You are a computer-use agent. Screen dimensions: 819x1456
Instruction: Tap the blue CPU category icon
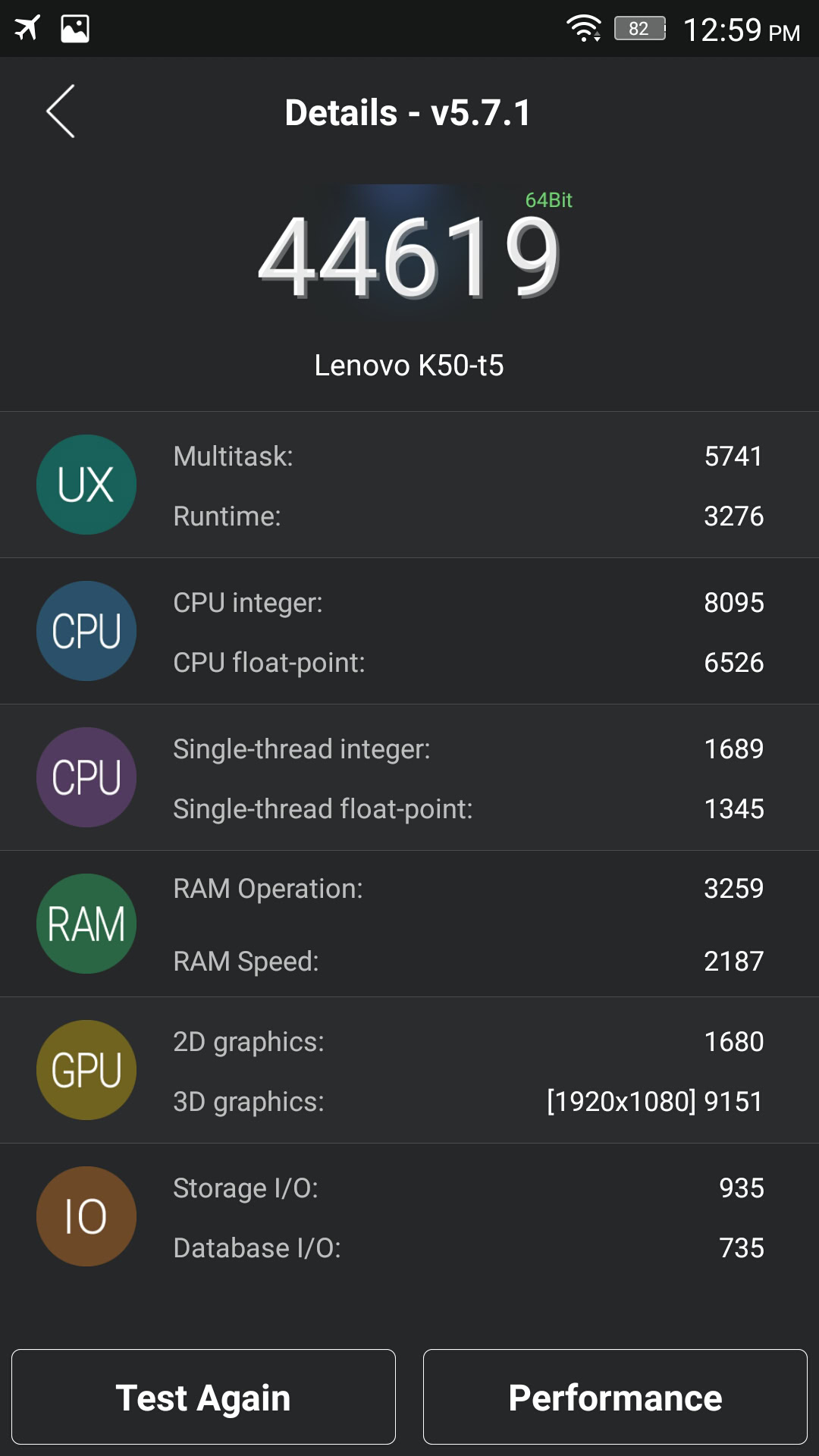pos(86,631)
